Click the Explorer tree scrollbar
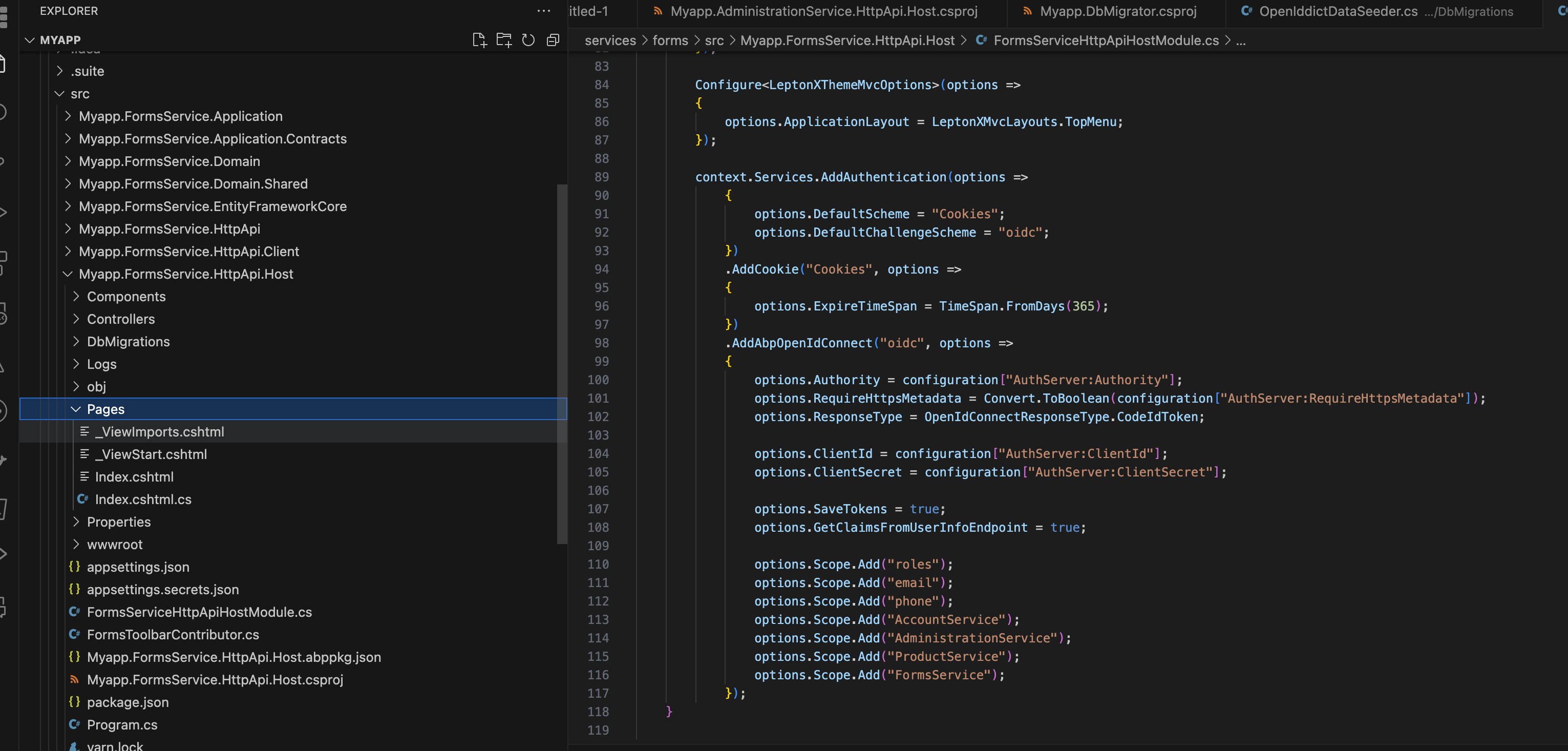 pyautogui.click(x=562, y=364)
